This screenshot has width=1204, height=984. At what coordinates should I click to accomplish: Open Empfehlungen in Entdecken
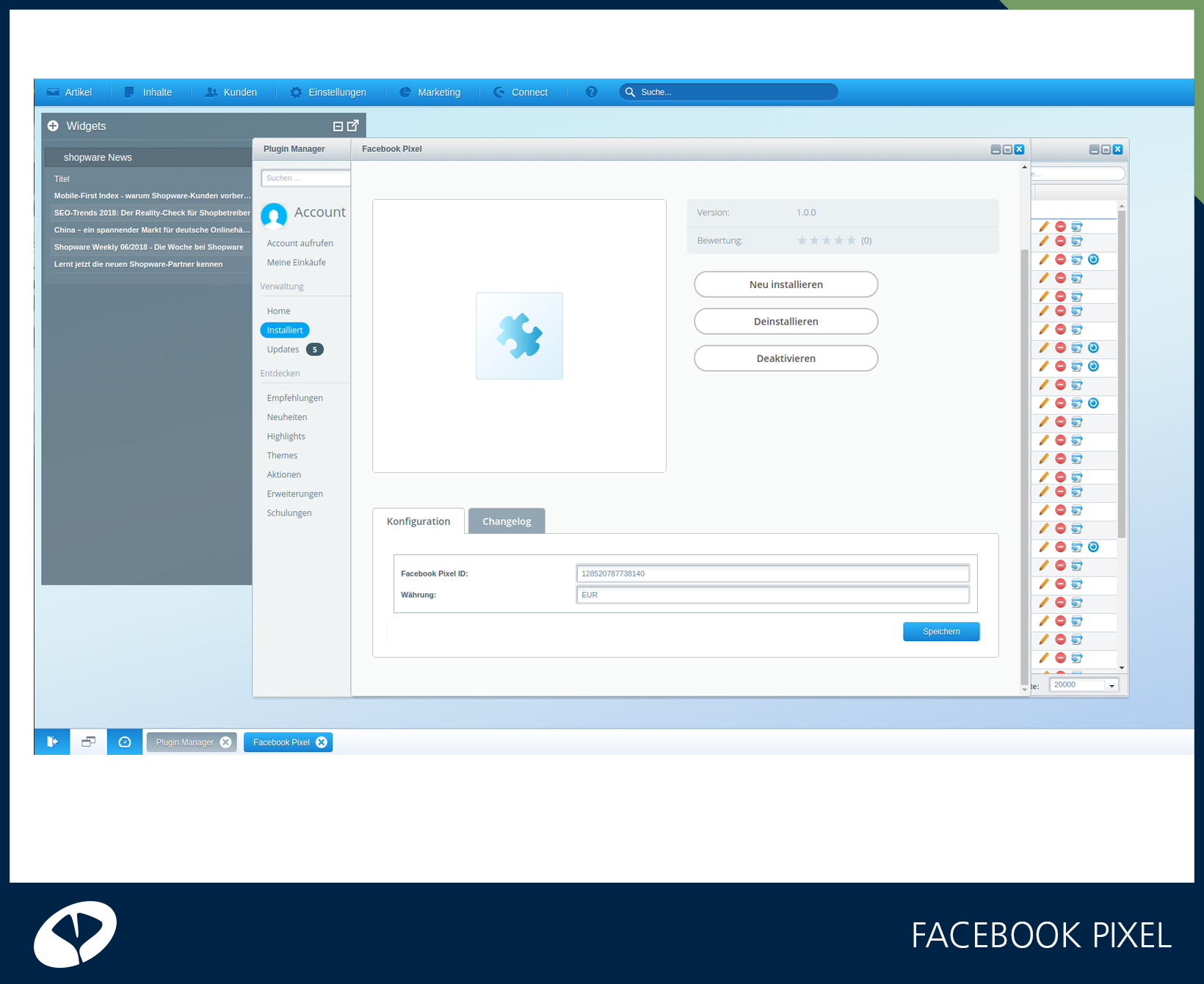[294, 398]
